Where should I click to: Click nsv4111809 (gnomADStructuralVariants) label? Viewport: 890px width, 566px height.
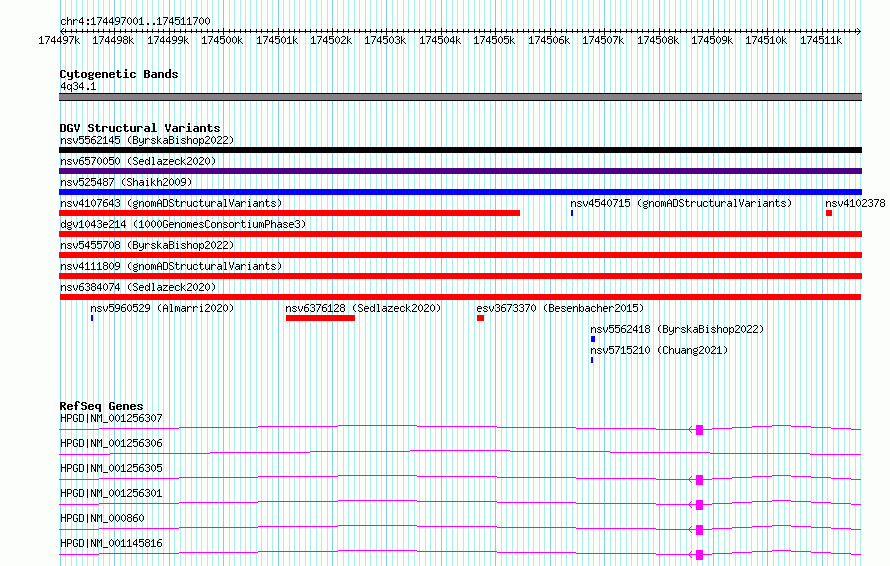click(171, 266)
